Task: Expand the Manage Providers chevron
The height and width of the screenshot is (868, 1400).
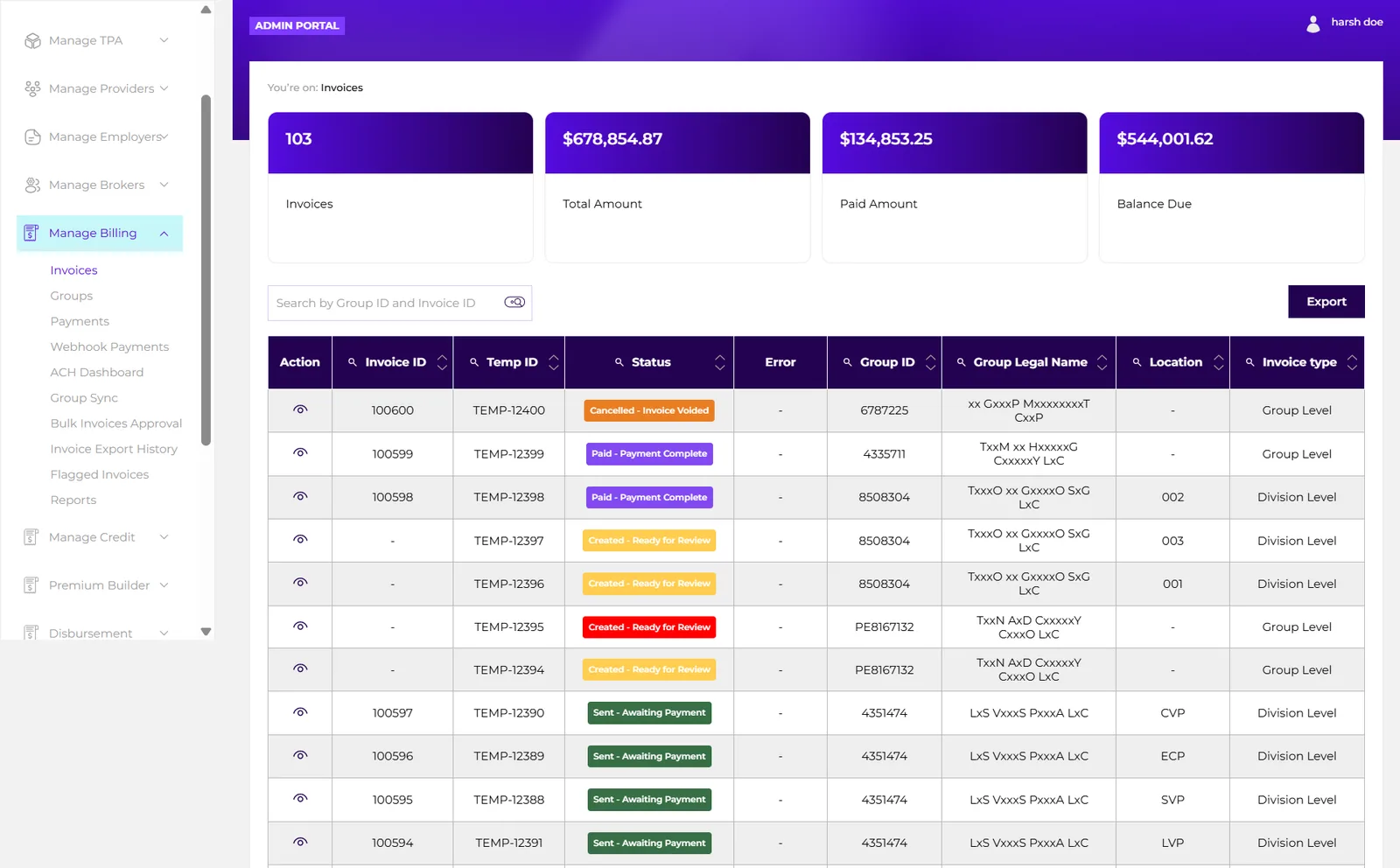Action: click(x=164, y=88)
